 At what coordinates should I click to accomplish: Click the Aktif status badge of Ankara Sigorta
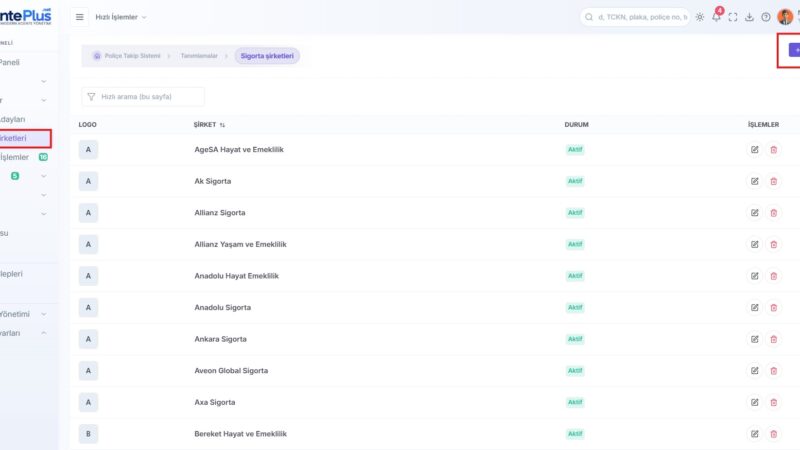(x=575, y=339)
